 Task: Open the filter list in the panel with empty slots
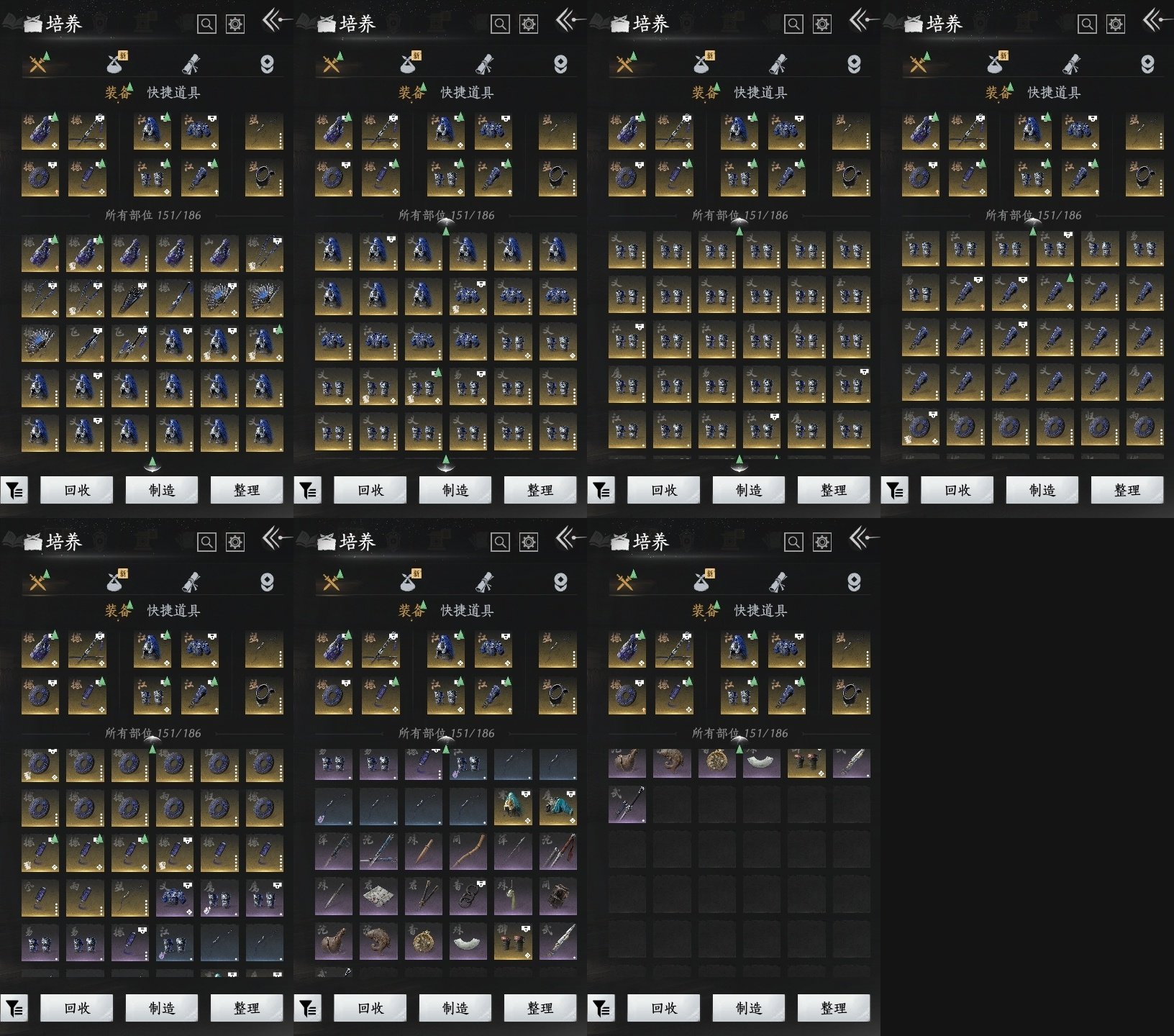pos(601,1009)
